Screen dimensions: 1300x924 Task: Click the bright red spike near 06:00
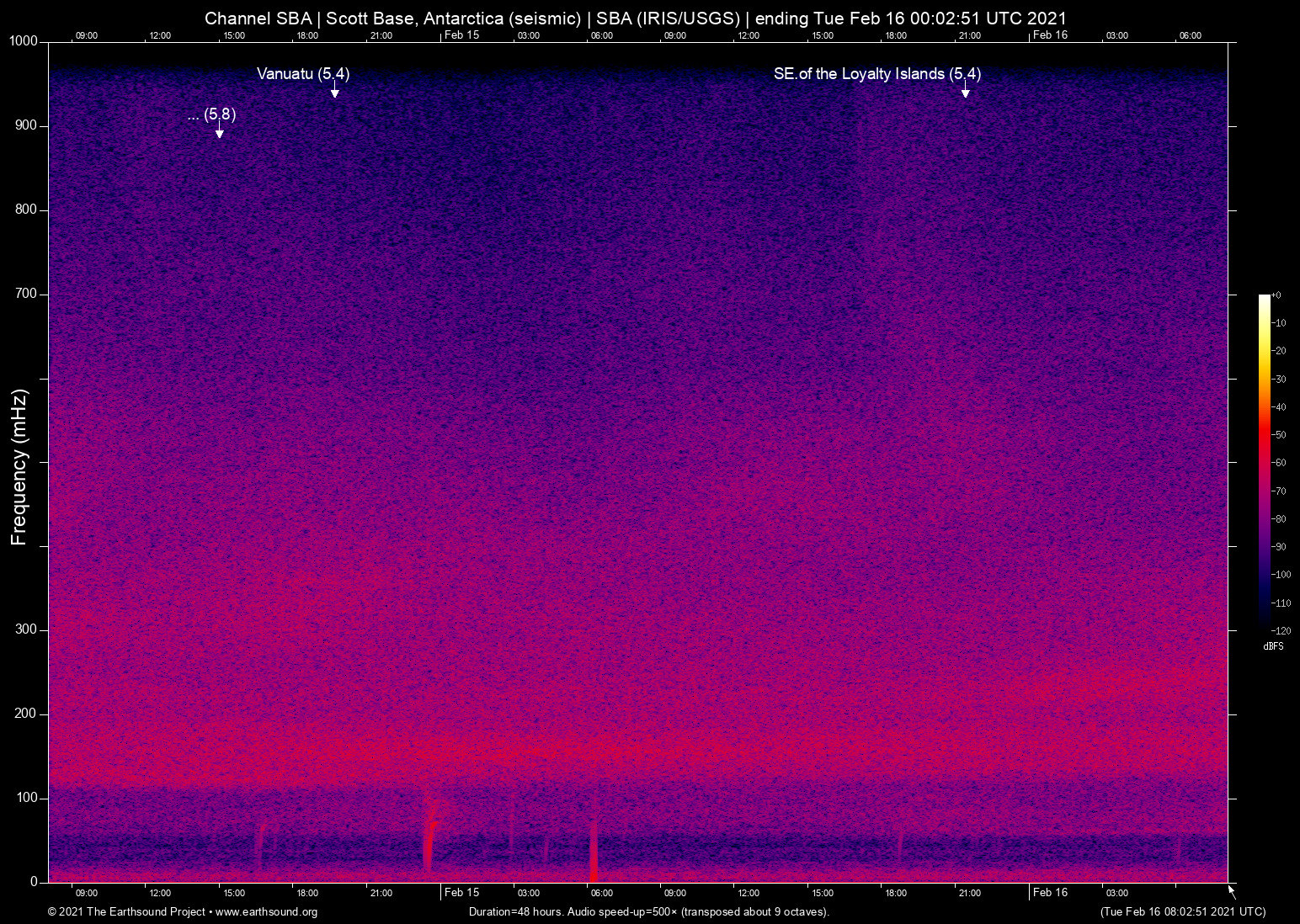tap(594, 850)
